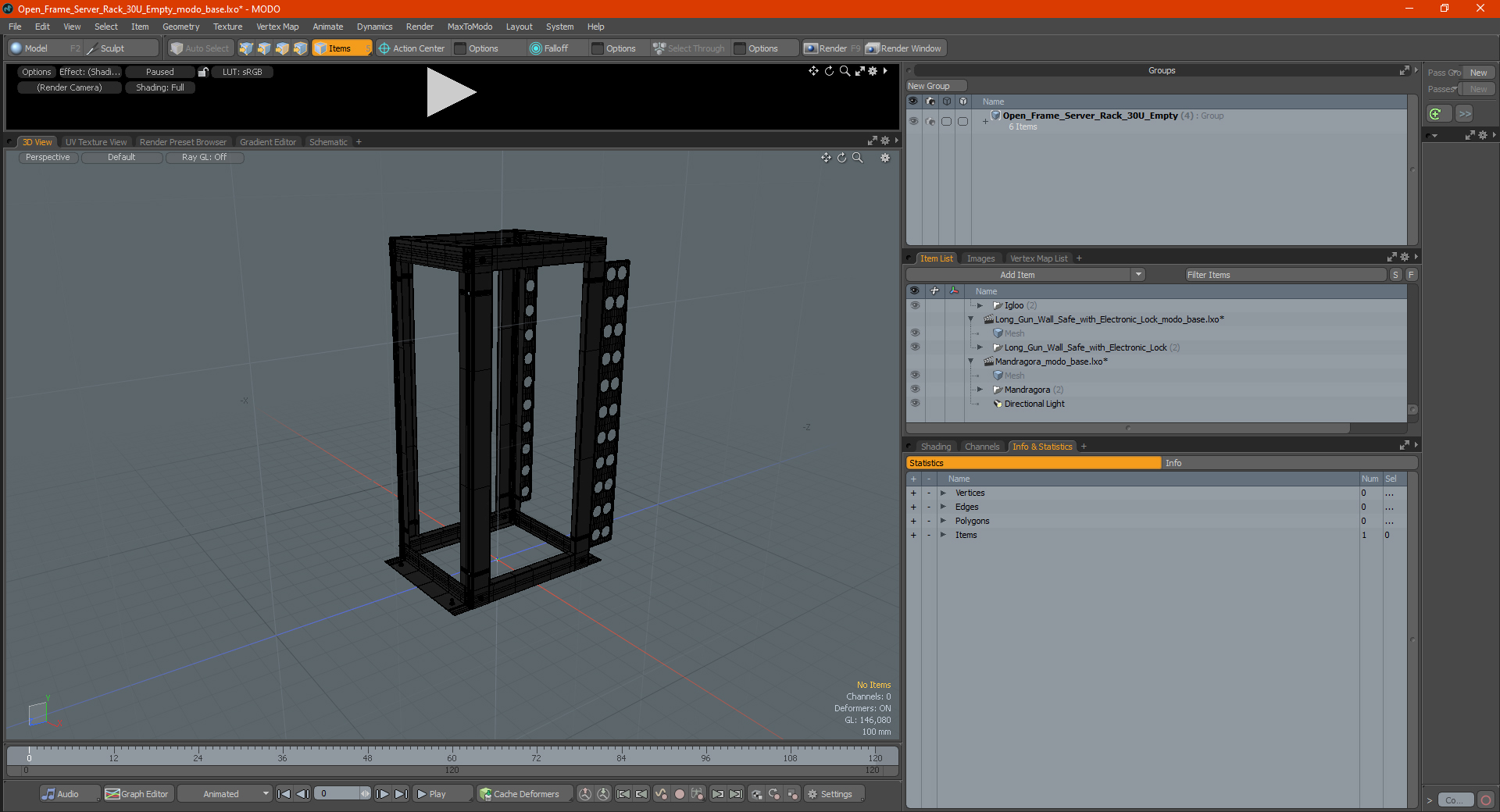The height and width of the screenshot is (812, 1500).
Task: Toggle visibility of Directional Light
Action: click(x=915, y=404)
